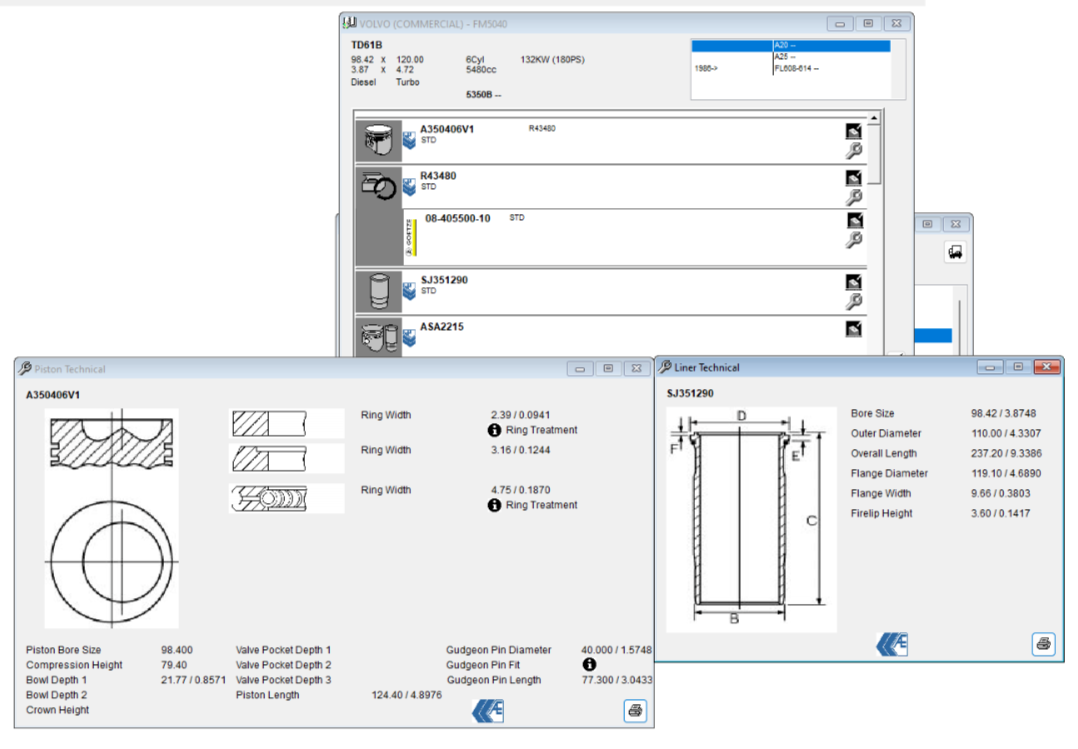
Task: Click the wrench icon for 08-405500-10
Action: coord(855,240)
